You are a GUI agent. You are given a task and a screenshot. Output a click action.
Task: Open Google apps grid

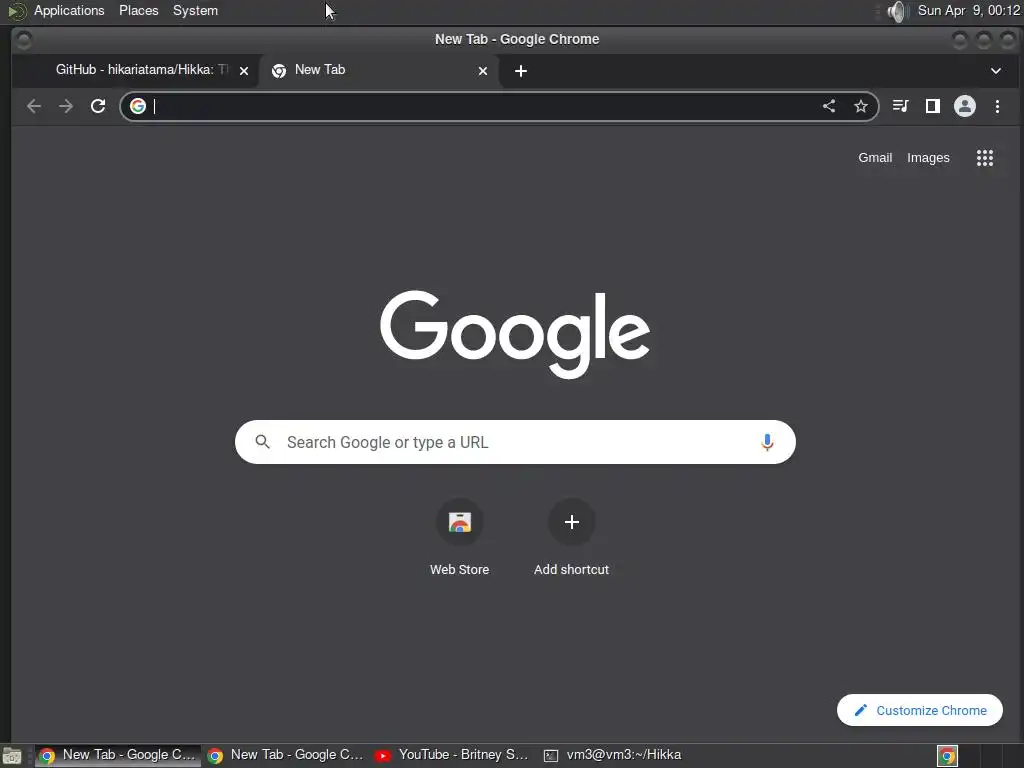985,157
